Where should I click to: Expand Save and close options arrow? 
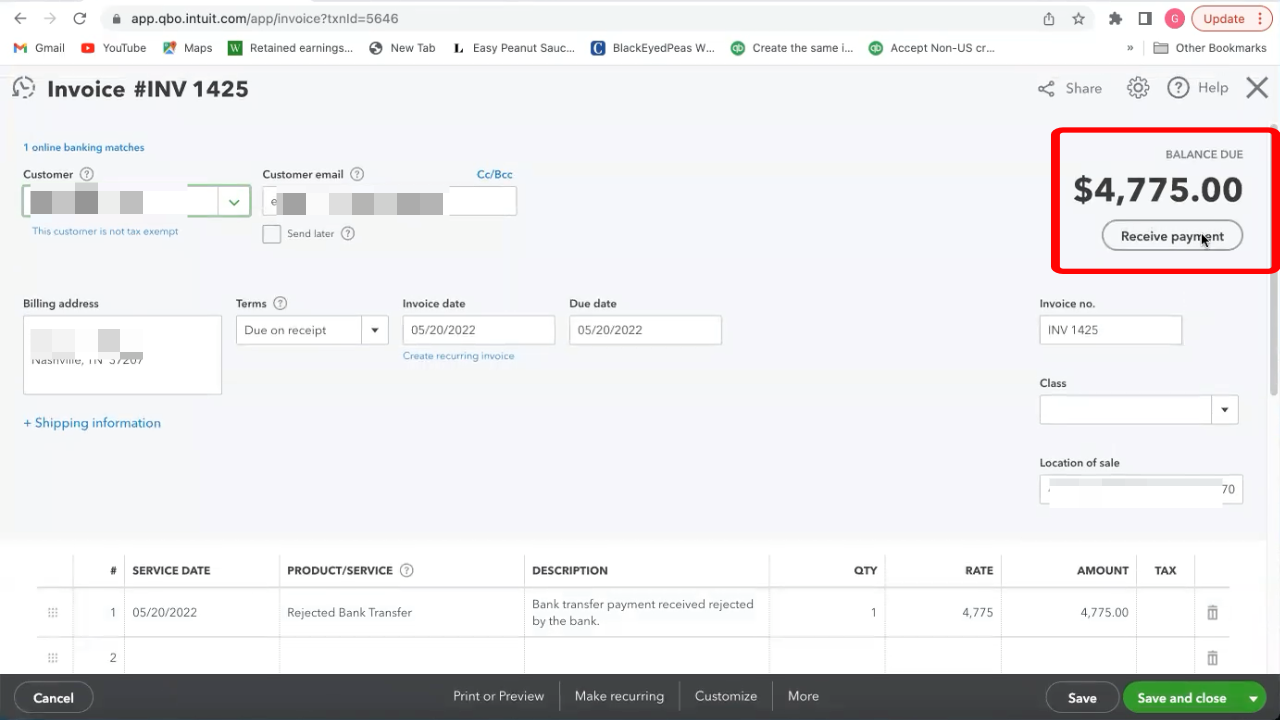pos(1253,698)
